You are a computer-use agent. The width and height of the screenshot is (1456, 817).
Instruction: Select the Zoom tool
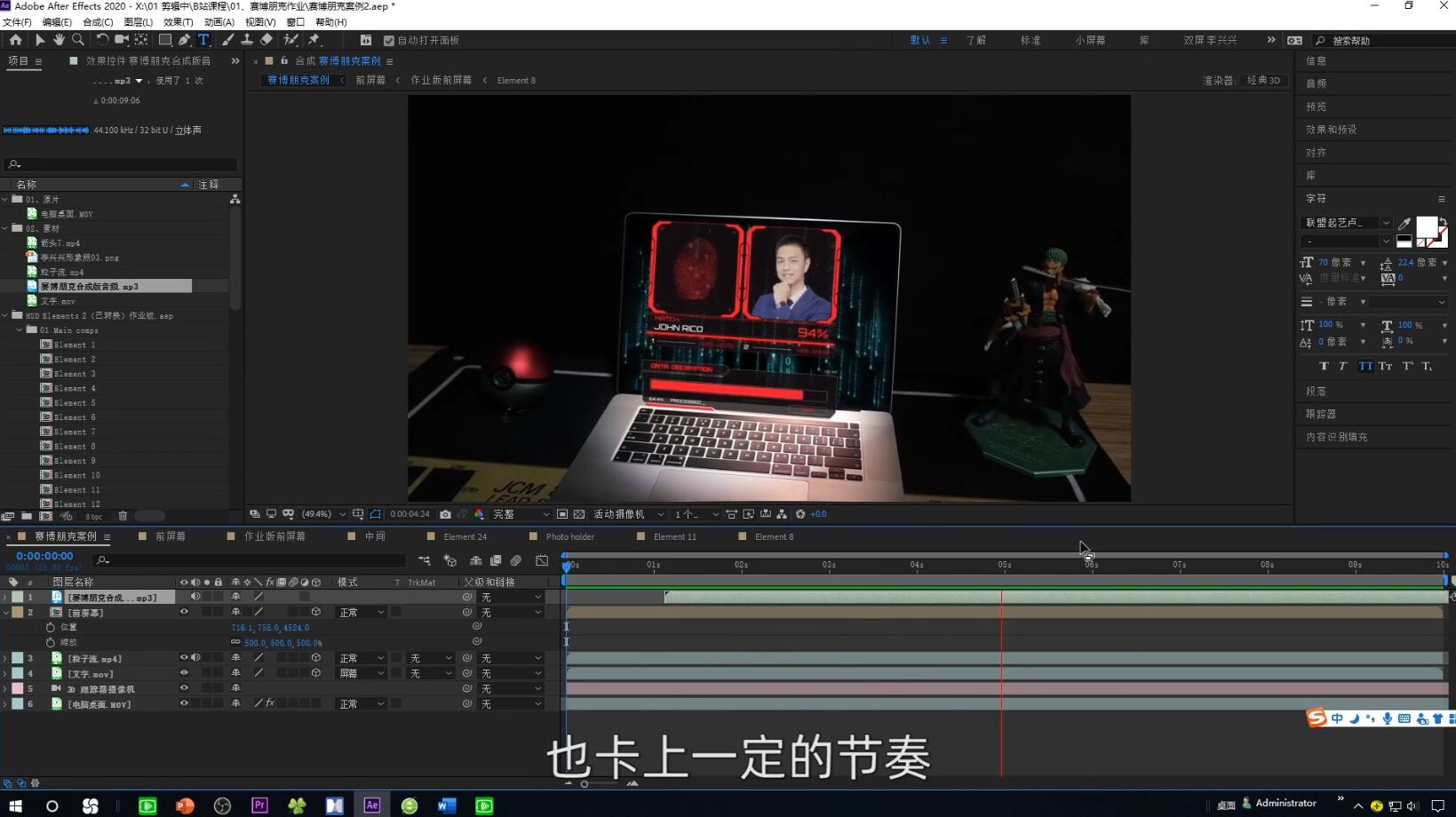(x=78, y=40)
